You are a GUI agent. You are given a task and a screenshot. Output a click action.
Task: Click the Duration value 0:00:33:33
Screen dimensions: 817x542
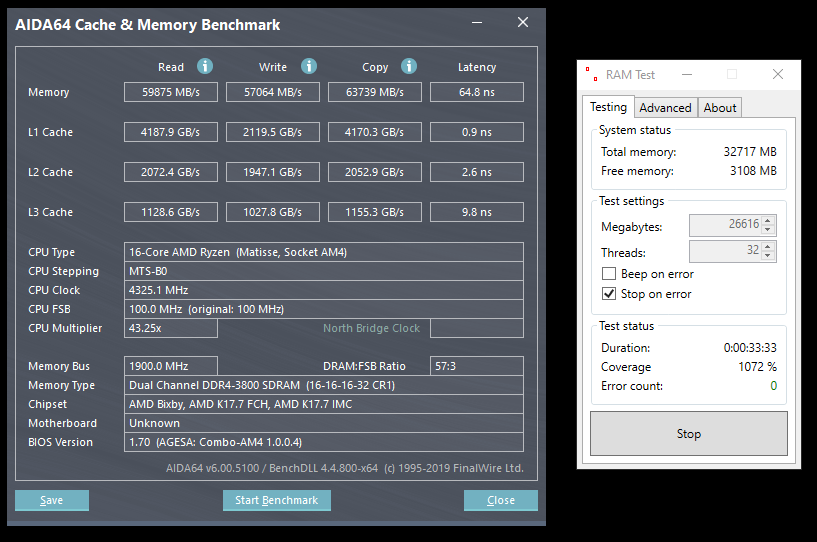click(750, 348)
